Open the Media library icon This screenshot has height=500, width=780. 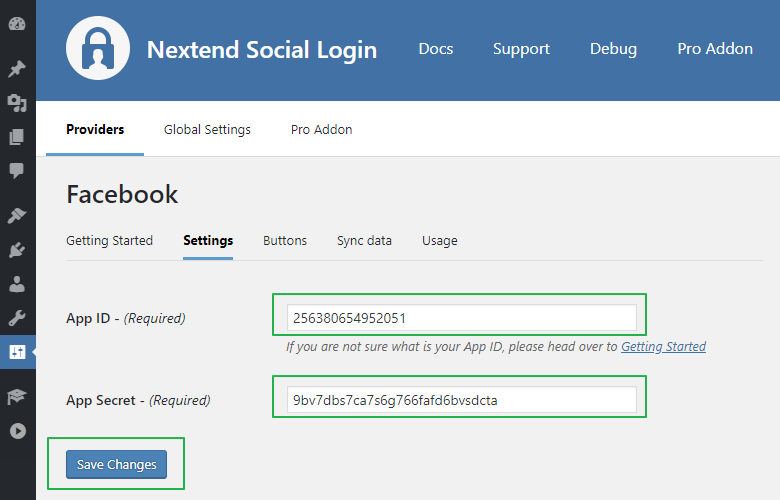pyautogui.click(x=17, y=103)
